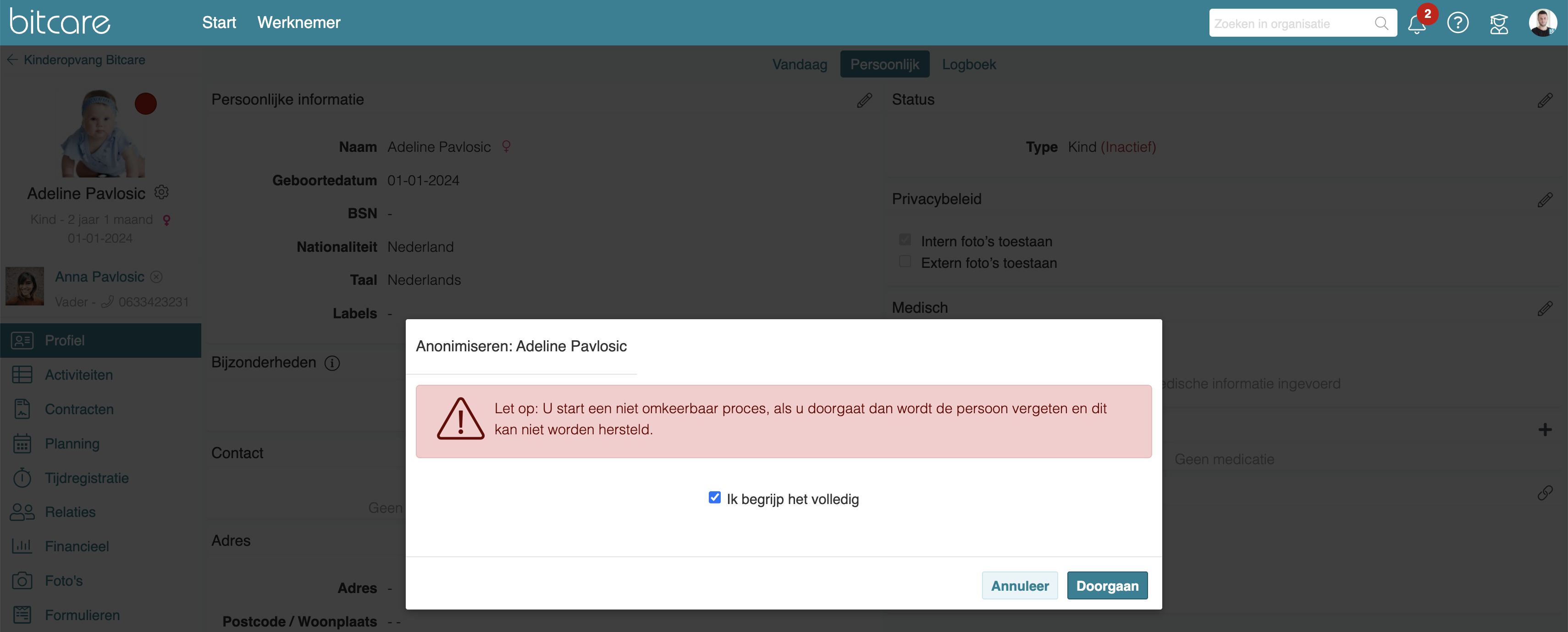The height and width of the screenshot is (632, 1568).
Task: Click the 'Zoeken in organisatie' search field
Action: click(1291, 24)
